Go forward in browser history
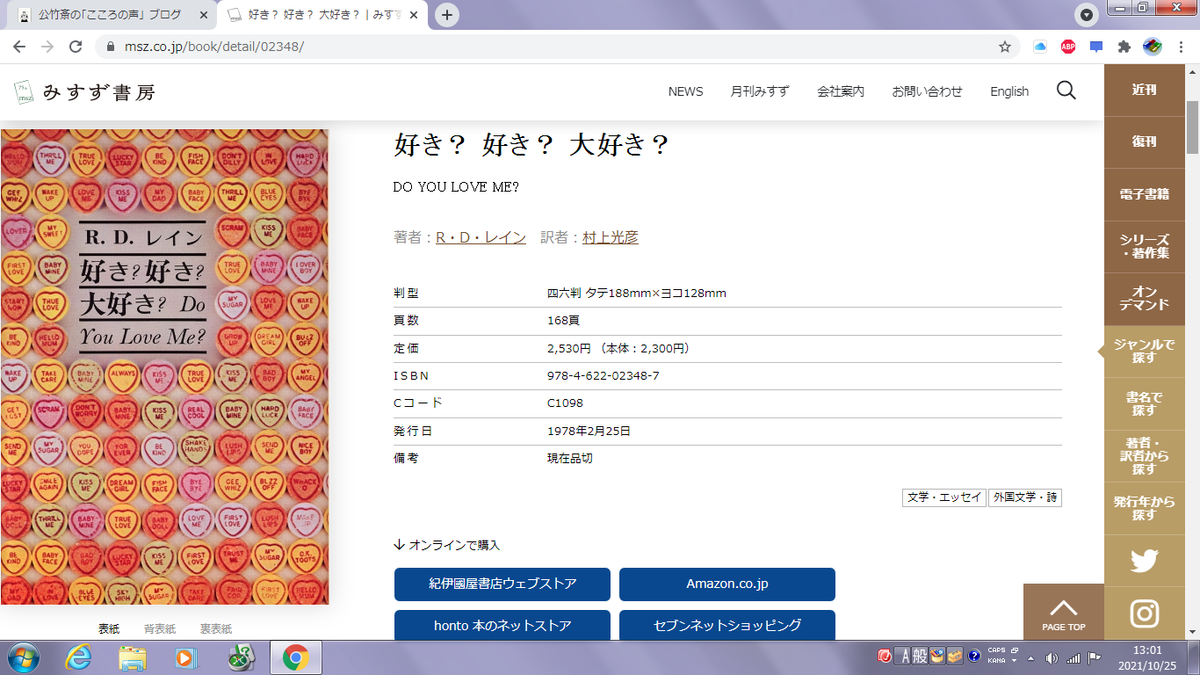This screenshot has height=675, width=1200. click(x=47, y=47)
